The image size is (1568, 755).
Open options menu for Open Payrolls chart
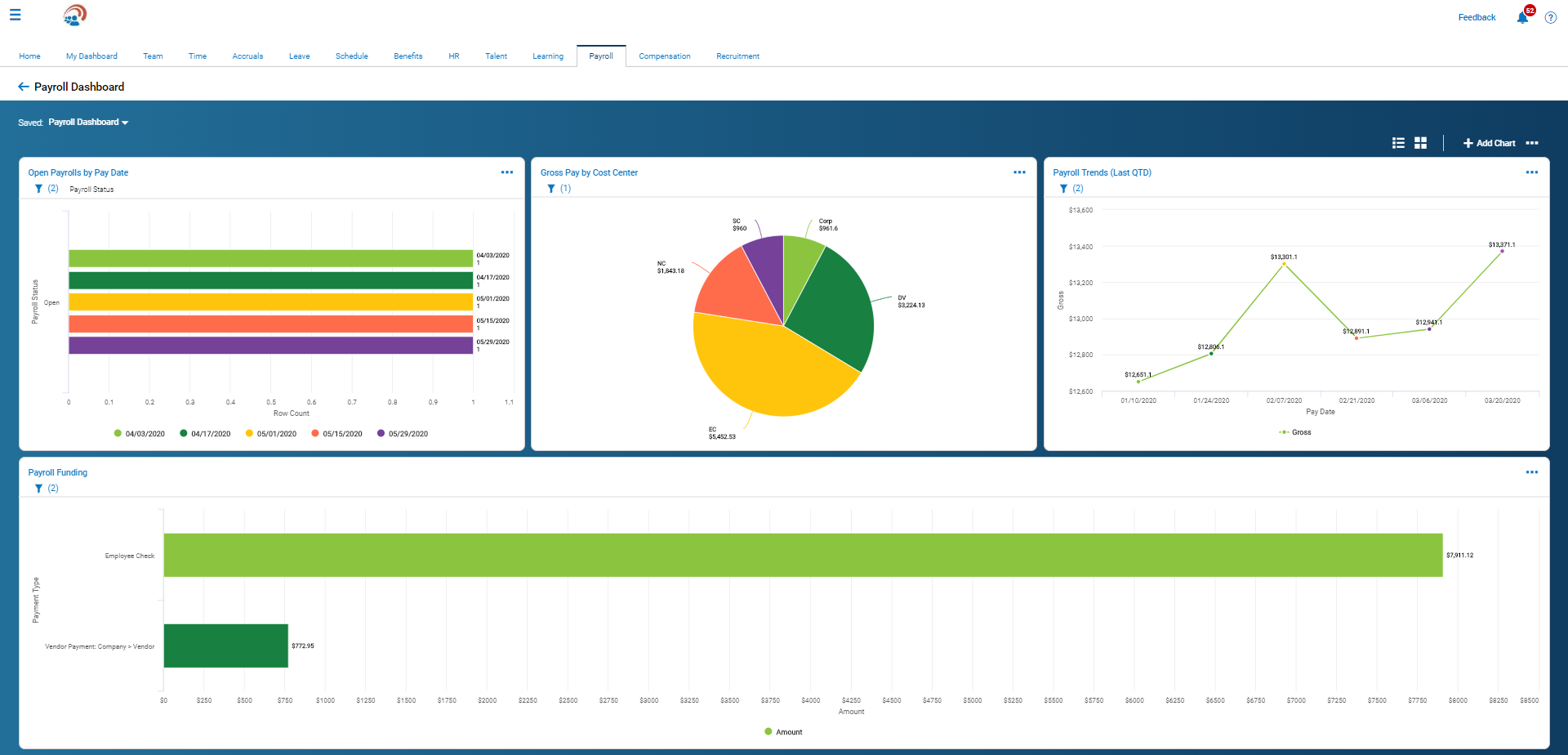pyautogui.click(x=506, y=172)
